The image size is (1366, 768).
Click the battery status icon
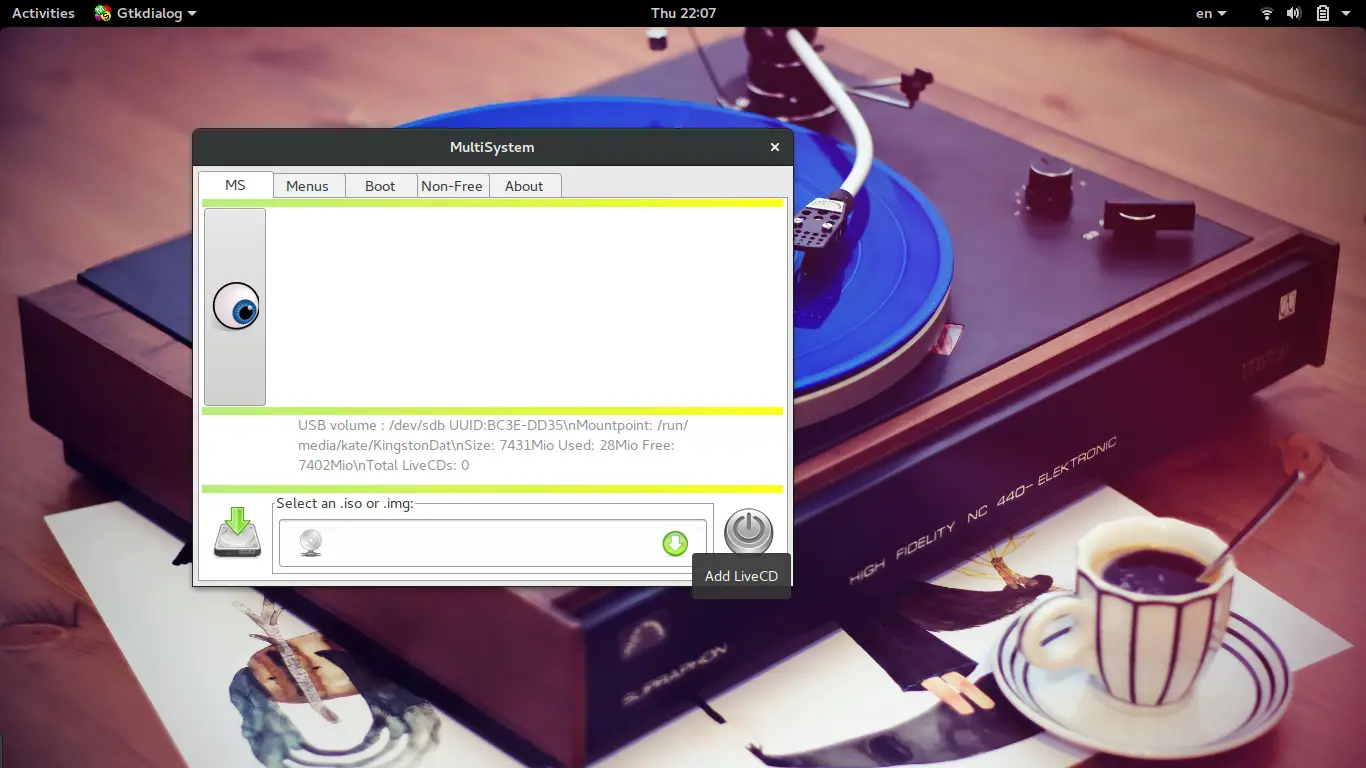(x=1322, y=13)
